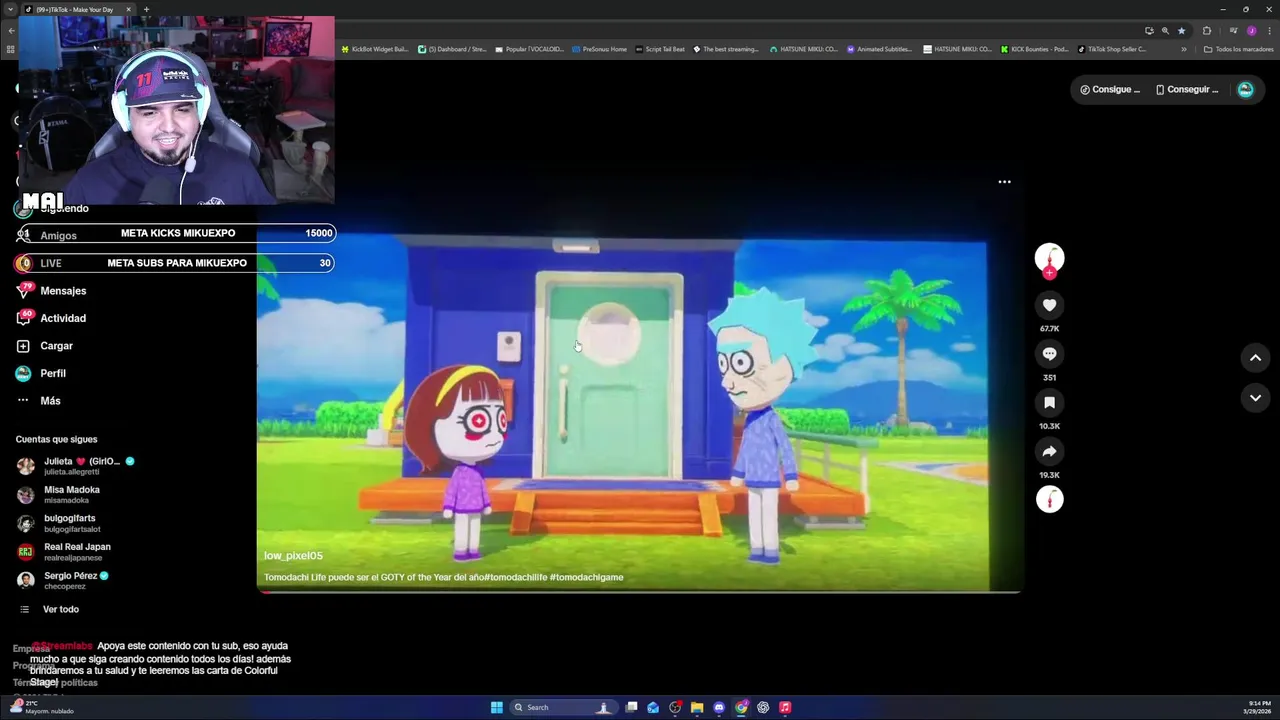Open the followed account Real Real Japan
Image resolution: width=1280 pixels, height=720 pixels.
point(64,552)
